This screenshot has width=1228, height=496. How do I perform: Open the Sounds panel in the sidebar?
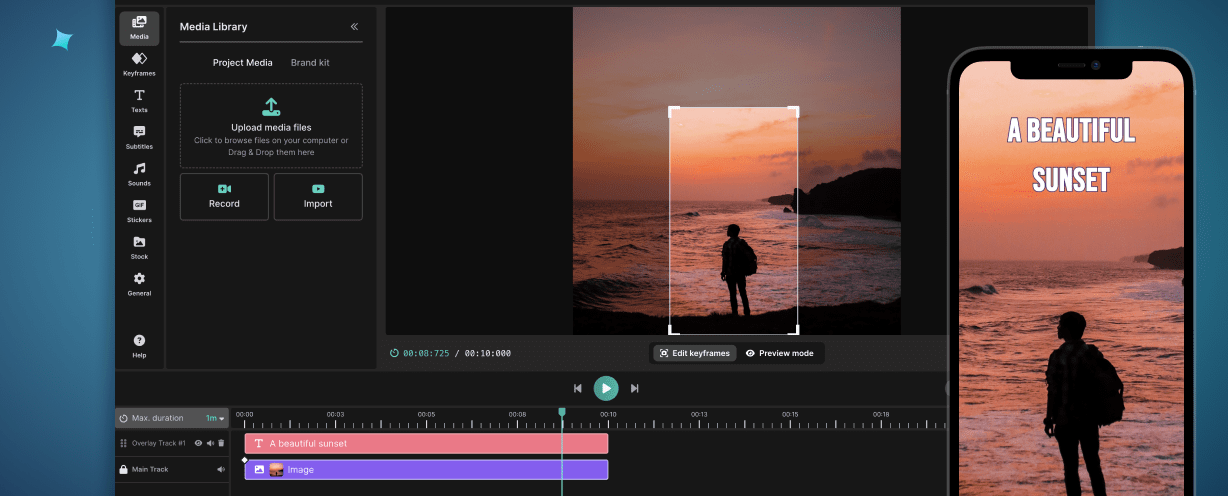click(139, 175)
